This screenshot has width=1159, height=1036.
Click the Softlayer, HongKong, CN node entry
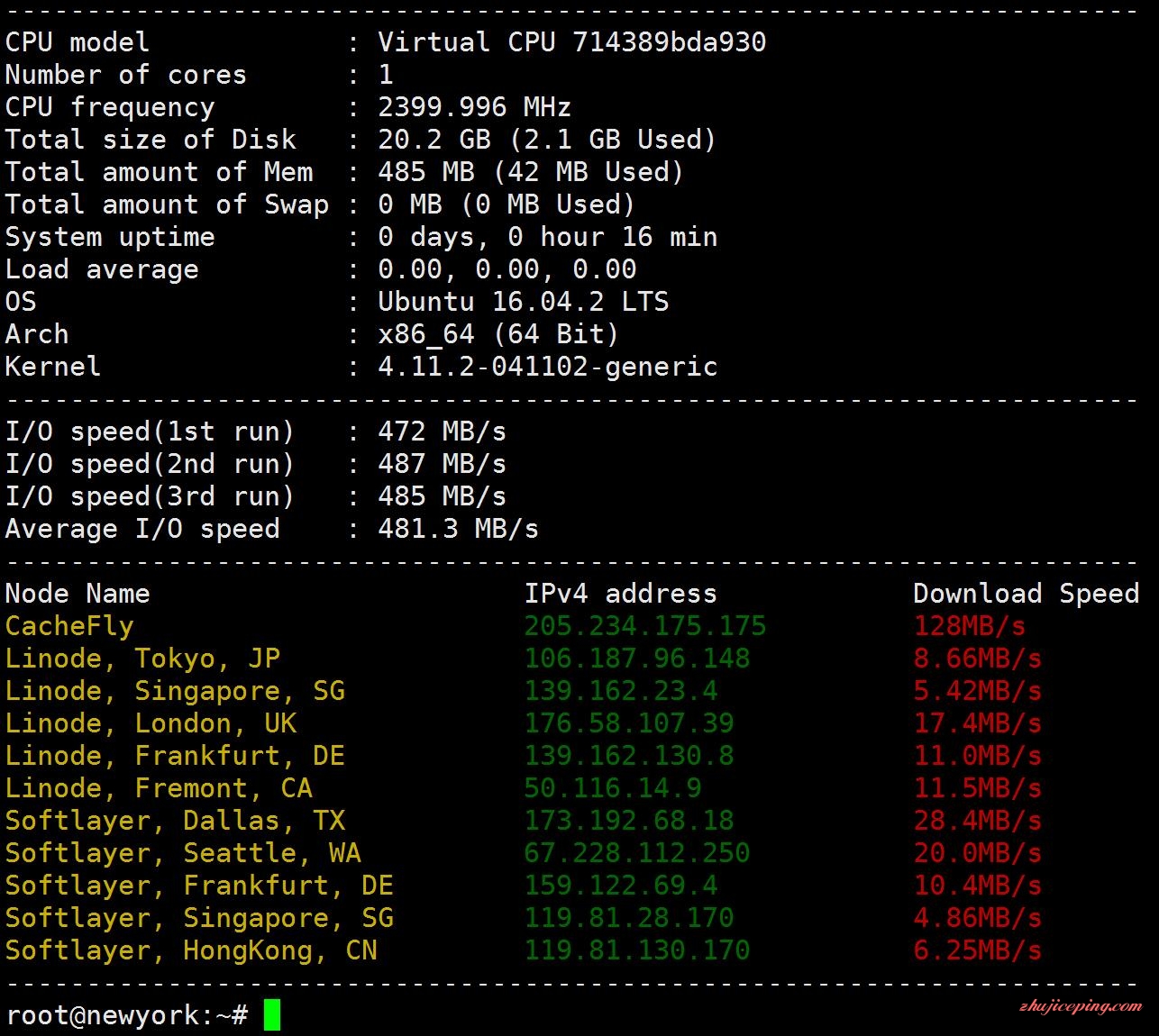191,950
